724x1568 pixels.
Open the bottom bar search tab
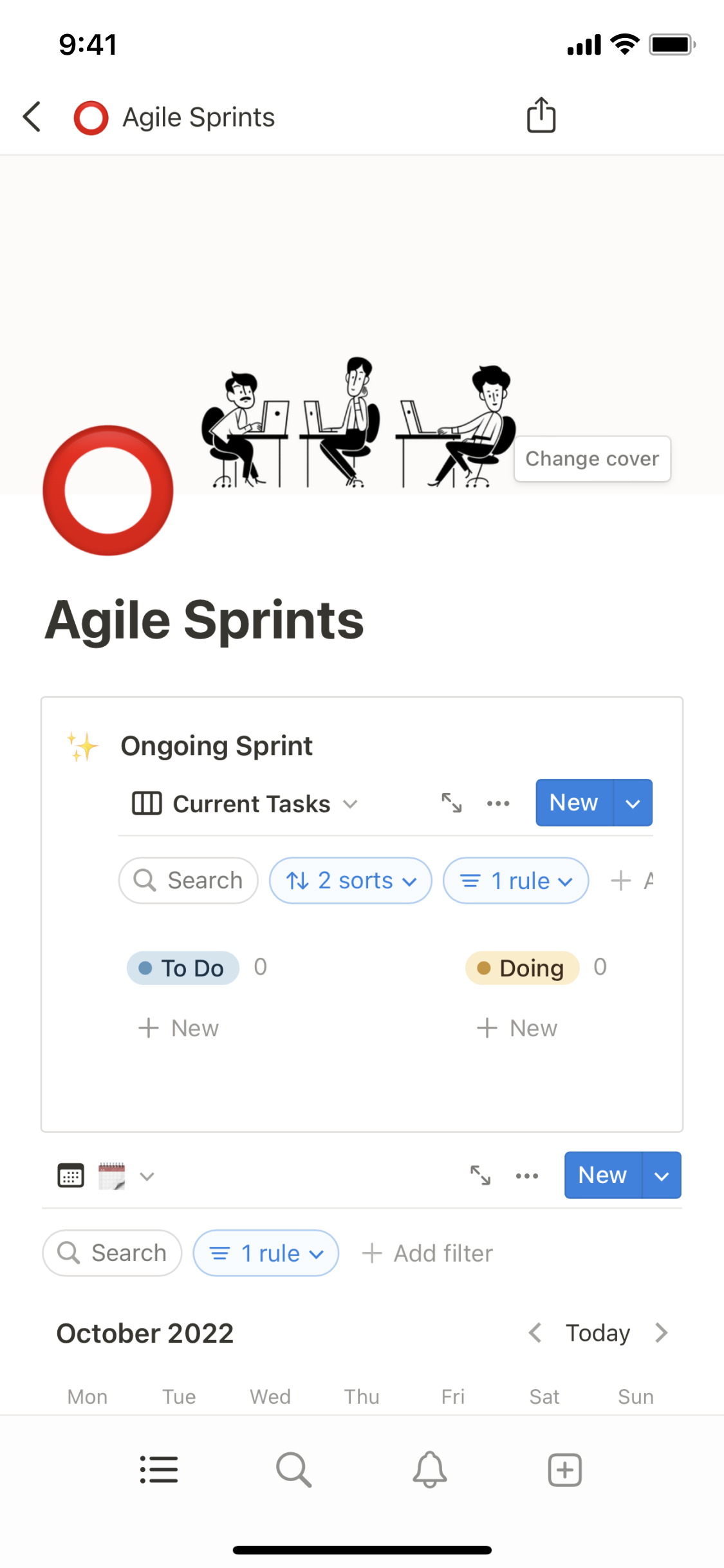pos(293,1470)
